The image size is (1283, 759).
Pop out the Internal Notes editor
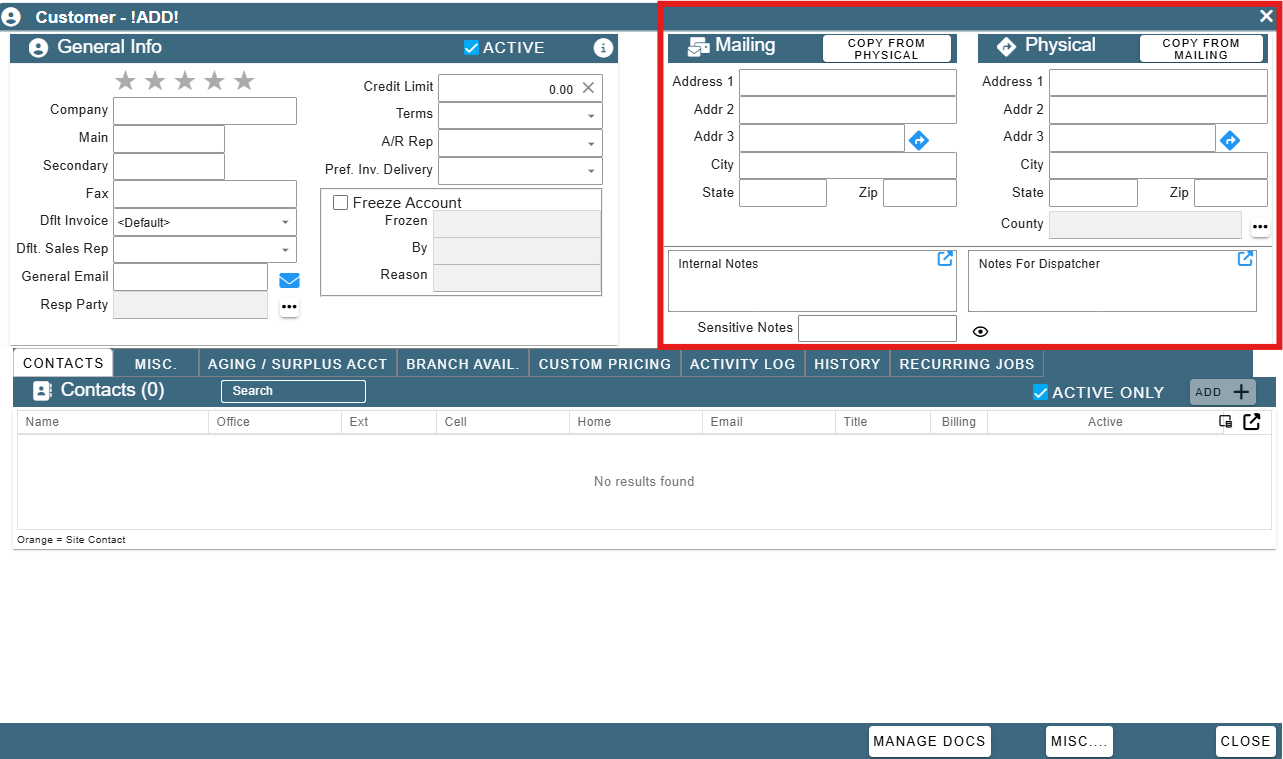click(945, 259)
